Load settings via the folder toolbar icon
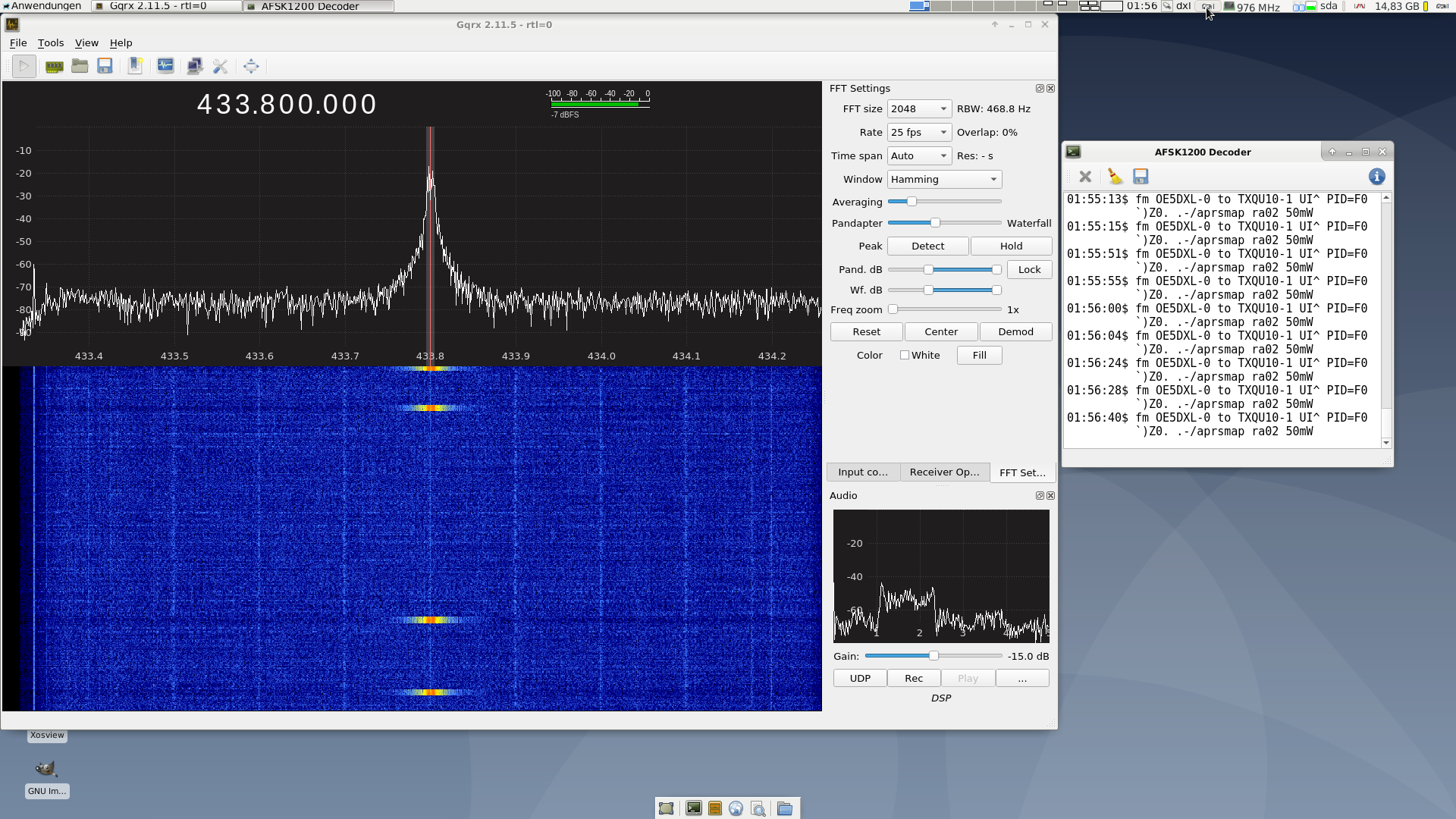1456x819 pixels. point(80,67)
